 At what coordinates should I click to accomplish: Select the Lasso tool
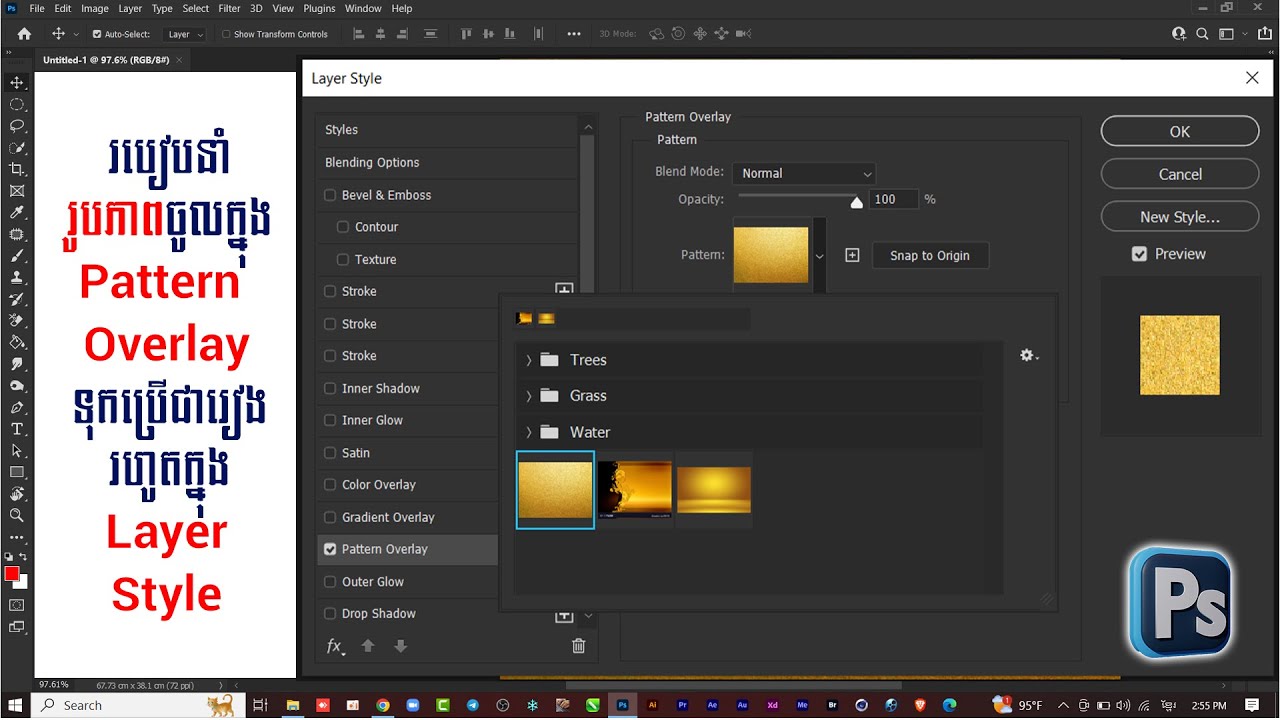[17, 126]
